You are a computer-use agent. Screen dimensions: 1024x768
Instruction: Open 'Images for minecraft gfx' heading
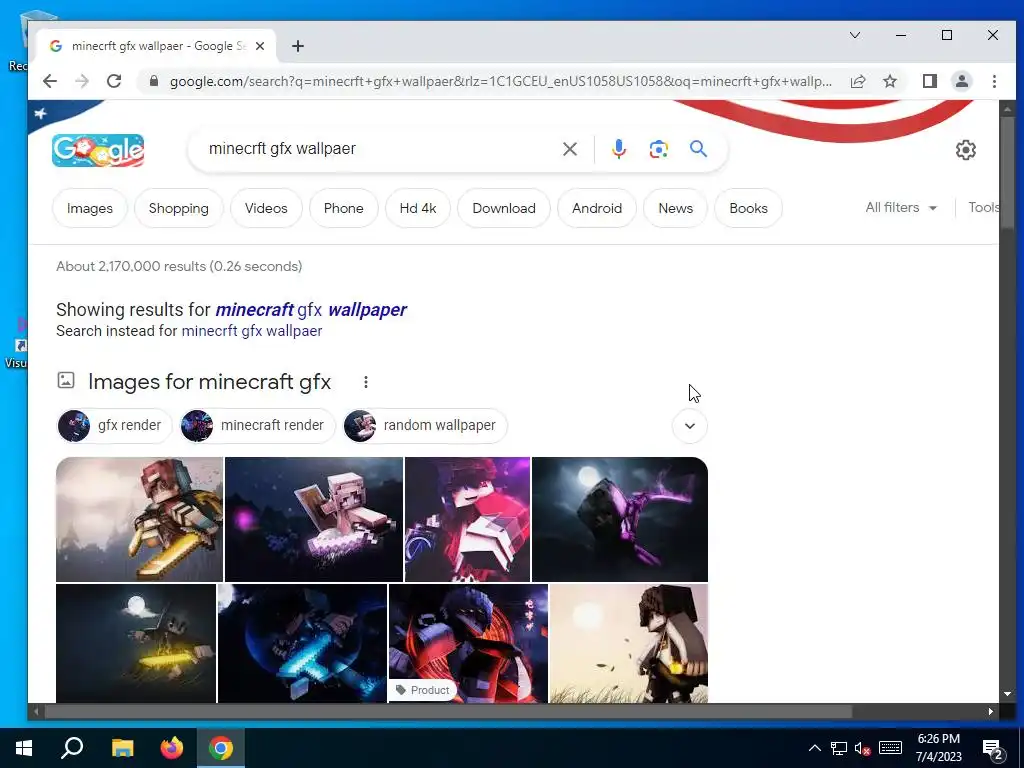210,381
